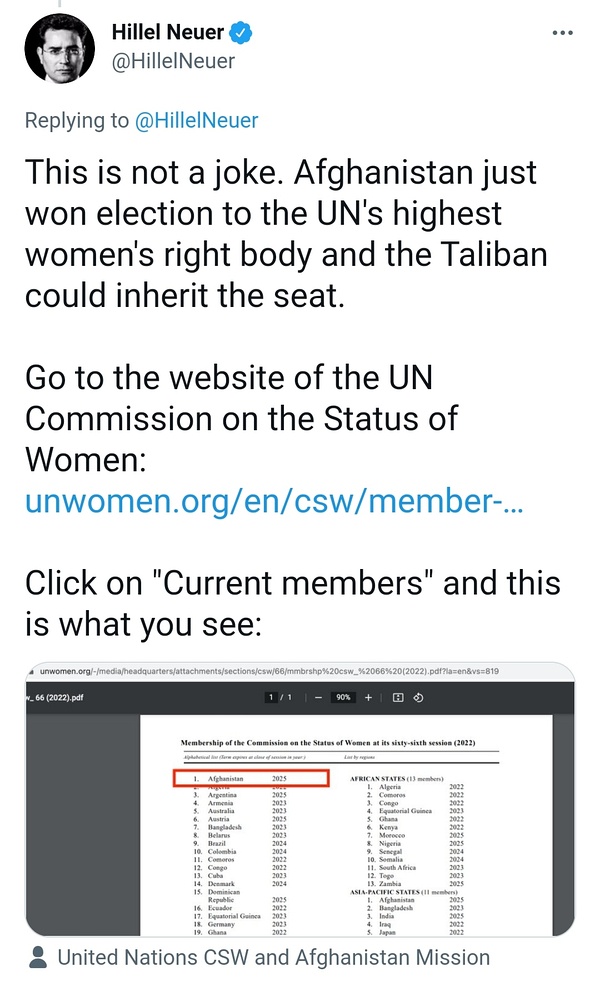Click the PDF rotate icon

pos(419,697)
